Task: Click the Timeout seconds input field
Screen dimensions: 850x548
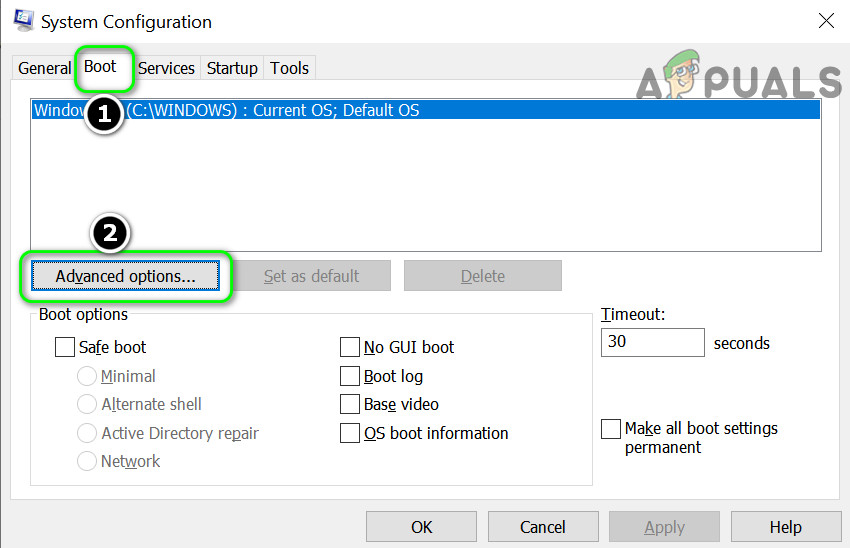Action: [652, 342]
